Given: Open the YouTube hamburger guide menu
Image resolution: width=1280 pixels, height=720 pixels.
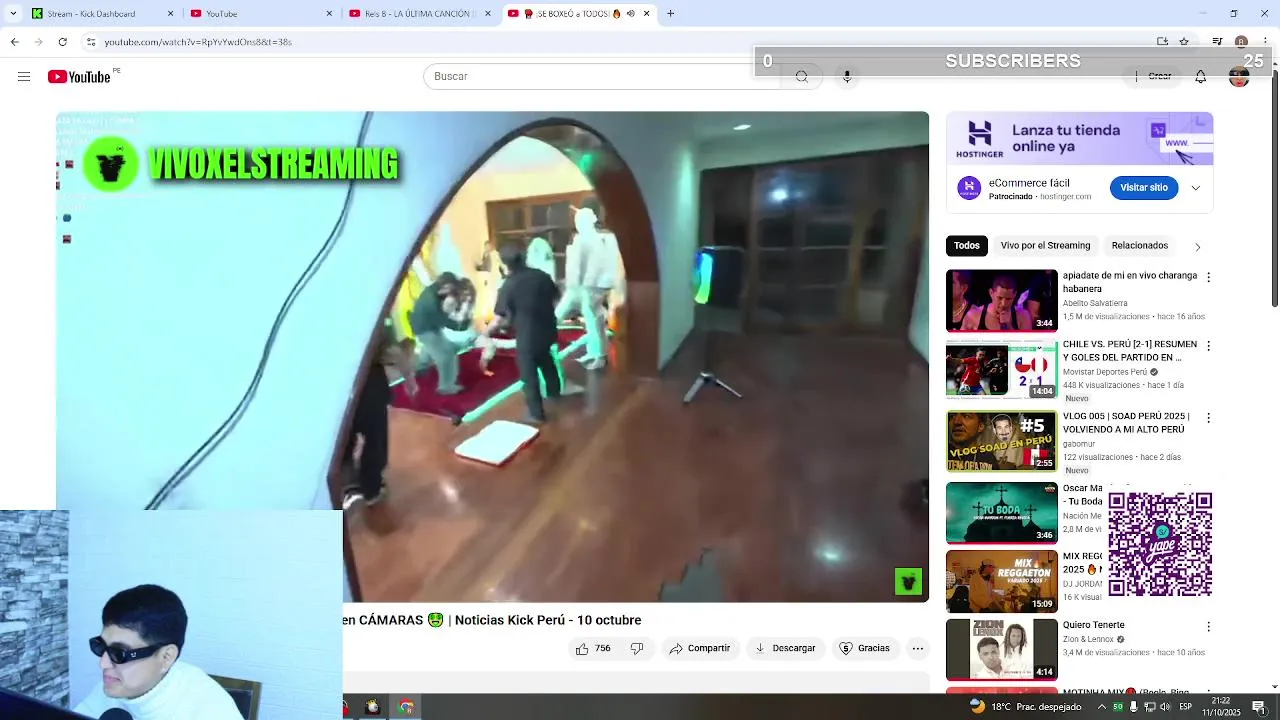Looking at the screenshot, I should tap(24, 77).
